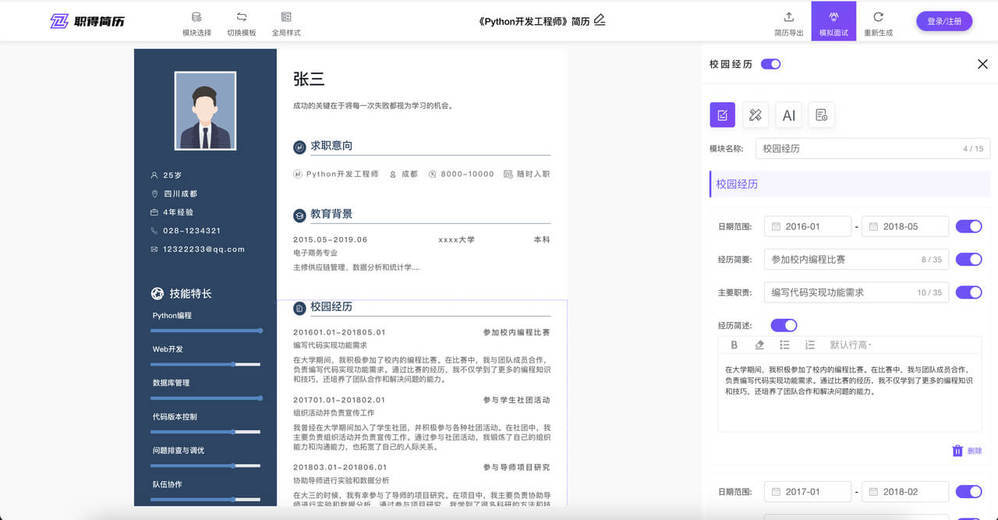
Task: Click the name 张三 on the resume
Action: pyautogui.click(x=309, y=79)
